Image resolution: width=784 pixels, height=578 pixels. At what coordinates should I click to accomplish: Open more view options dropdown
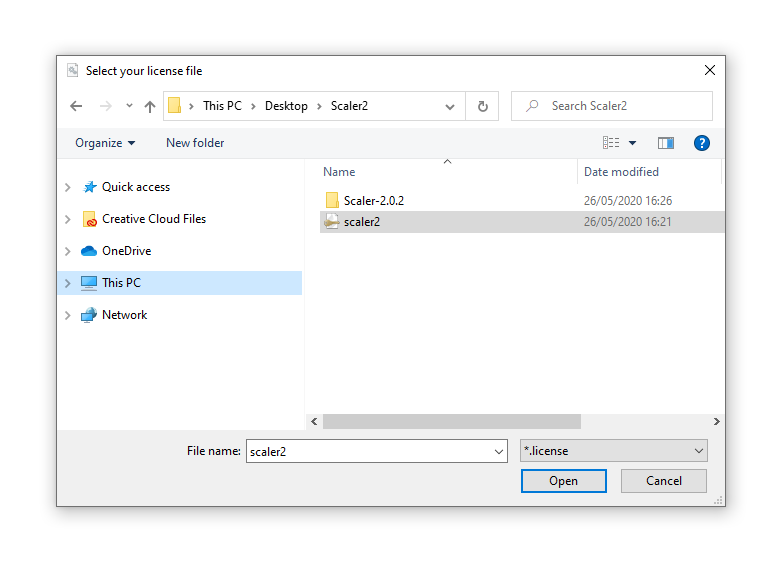[x=632, y=143]
